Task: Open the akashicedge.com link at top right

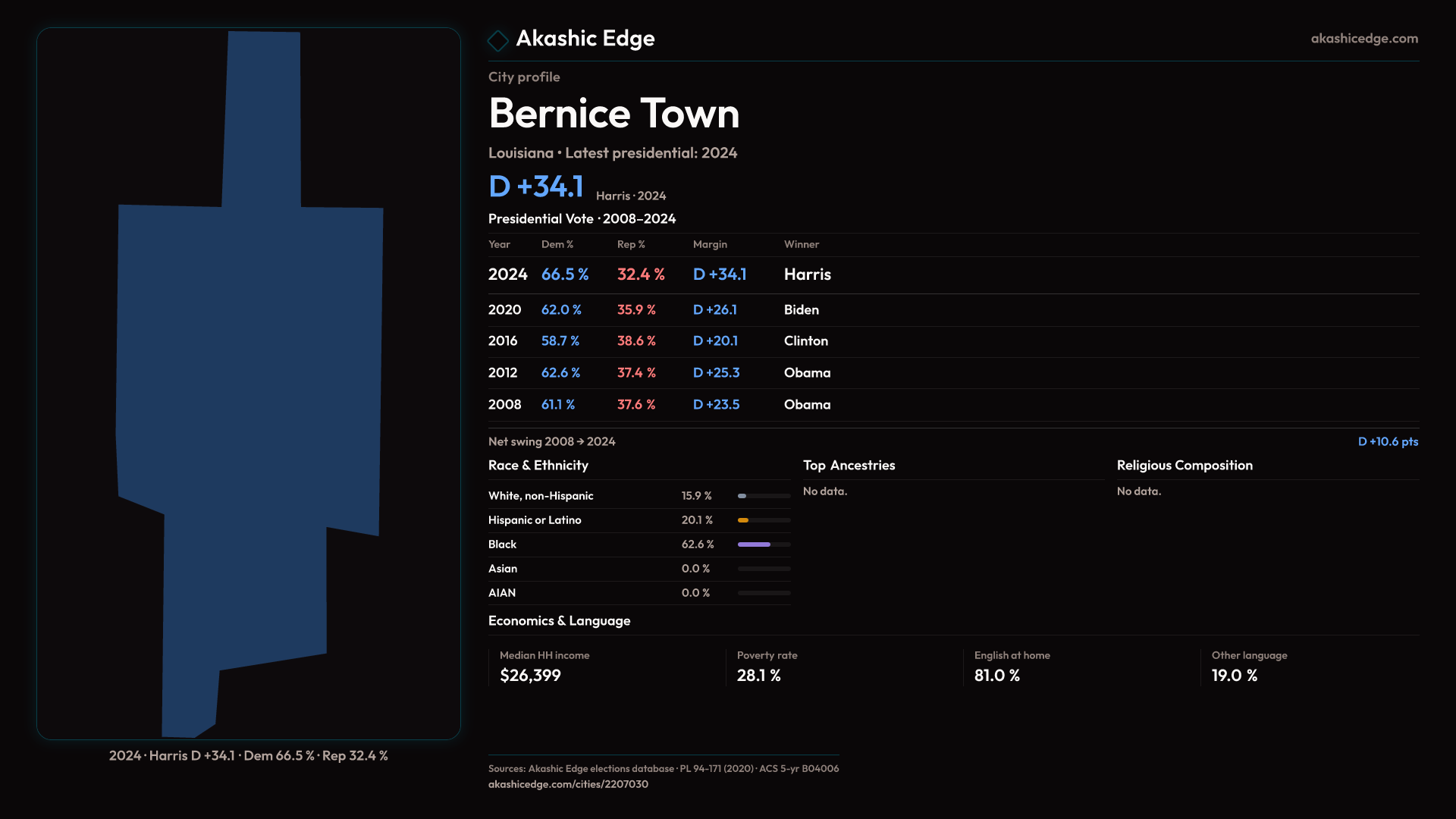Action: coord(1363,39)
